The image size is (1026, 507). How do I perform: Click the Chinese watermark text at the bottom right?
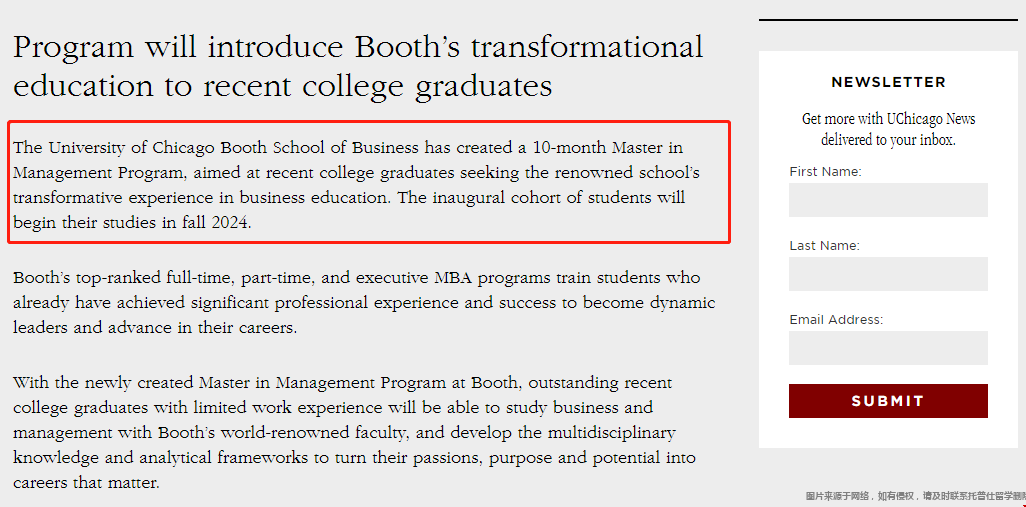pyautogui.click(x=915, y=497)
